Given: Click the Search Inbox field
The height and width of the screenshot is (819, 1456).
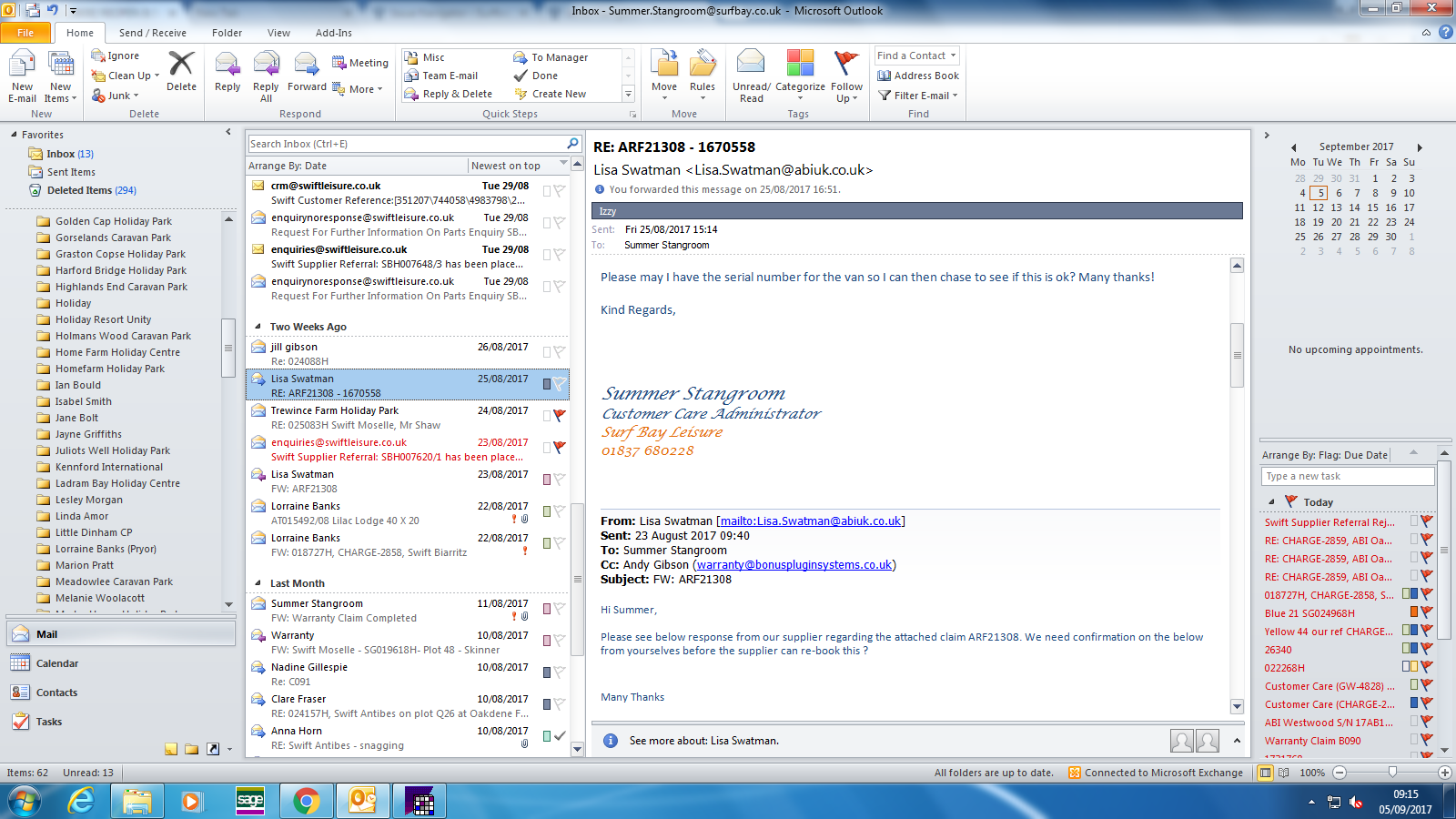Looking at the screenshot, I should (x=407, y=144).
